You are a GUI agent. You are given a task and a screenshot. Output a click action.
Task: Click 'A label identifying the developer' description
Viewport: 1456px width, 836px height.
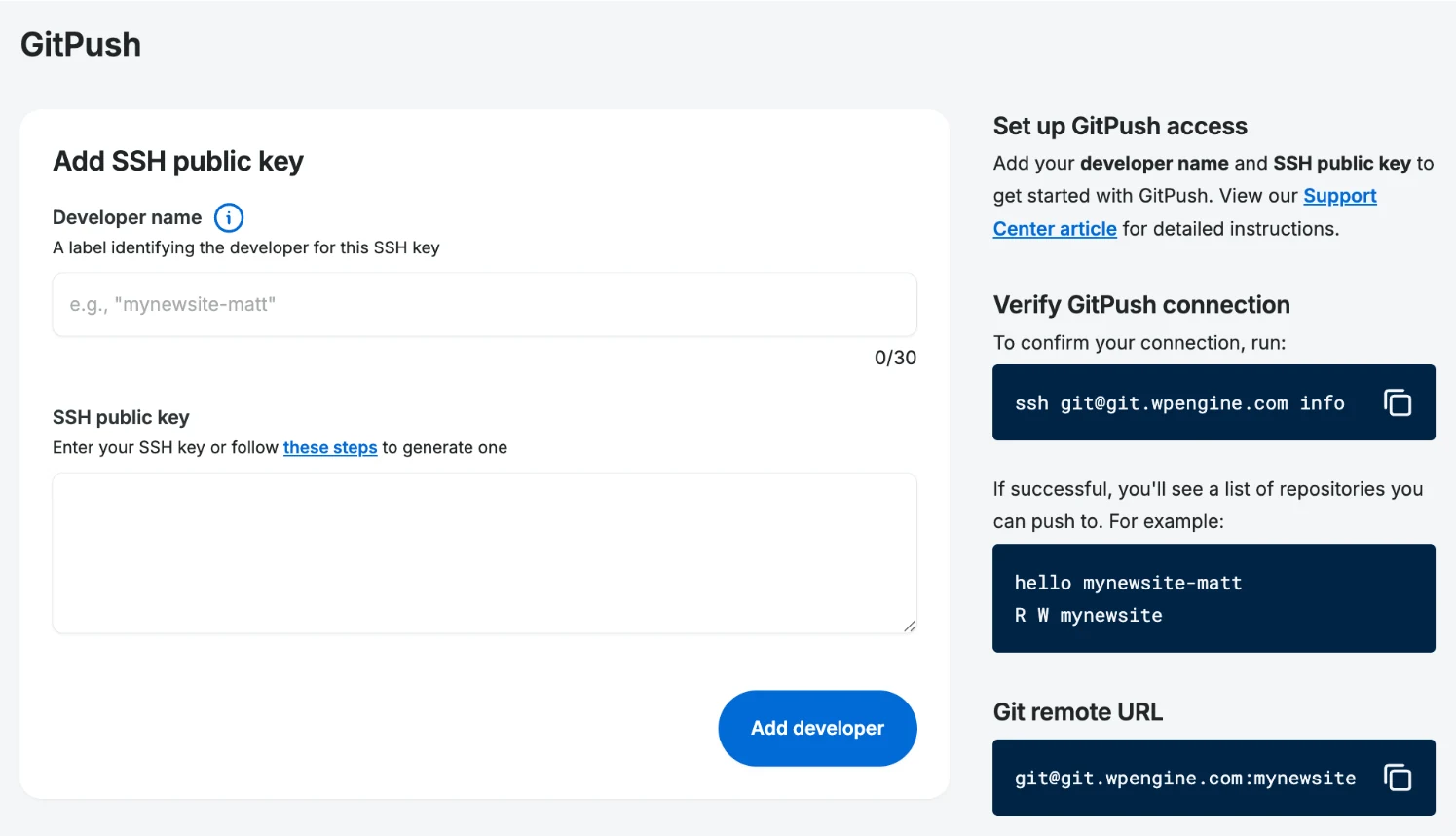click(246, 247)
